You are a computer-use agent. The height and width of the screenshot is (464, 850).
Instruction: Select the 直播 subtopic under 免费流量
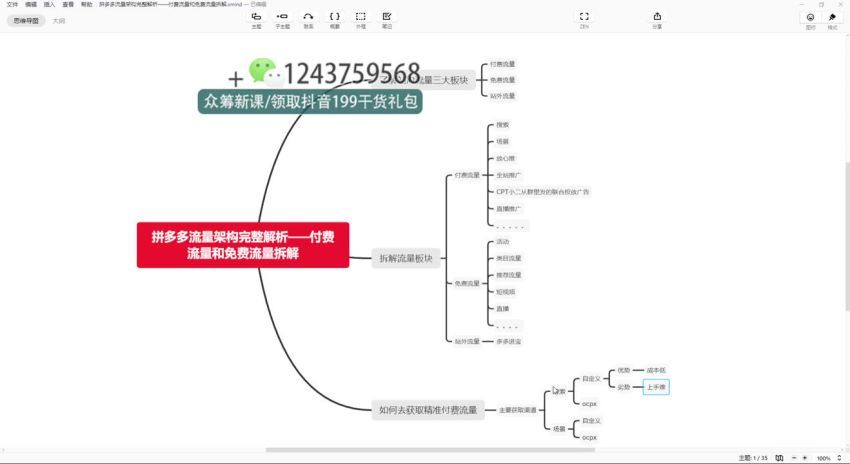click(x=503, y=308)
